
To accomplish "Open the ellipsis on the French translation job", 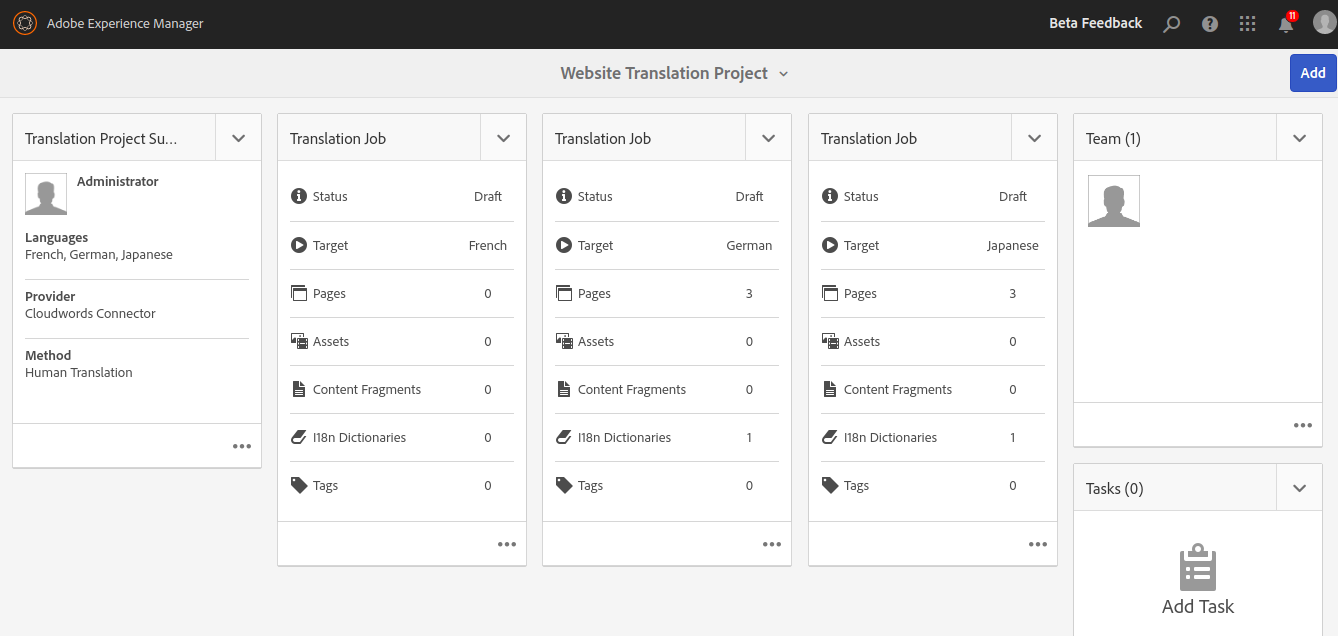I will pyautogui.click(x=507, y=544).
